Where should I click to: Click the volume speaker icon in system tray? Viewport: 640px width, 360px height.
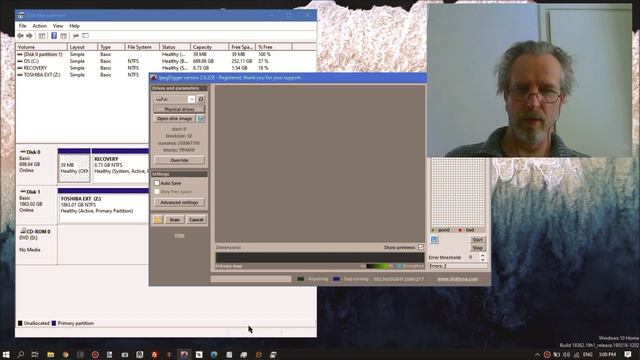pyautogui.click(x=567, y=354)
